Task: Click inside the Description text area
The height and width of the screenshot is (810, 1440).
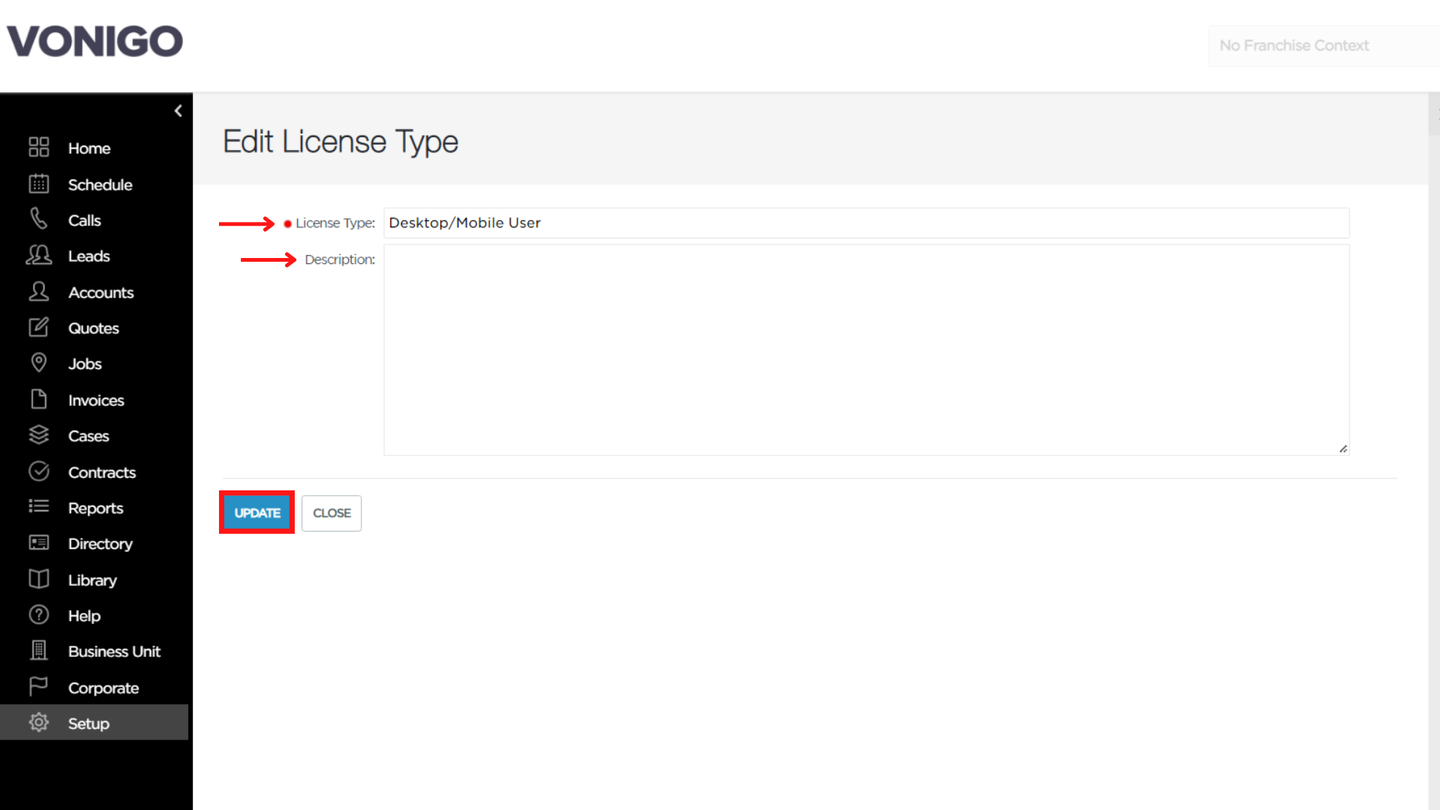Action: pyautogui.click(x=866, y=350)
